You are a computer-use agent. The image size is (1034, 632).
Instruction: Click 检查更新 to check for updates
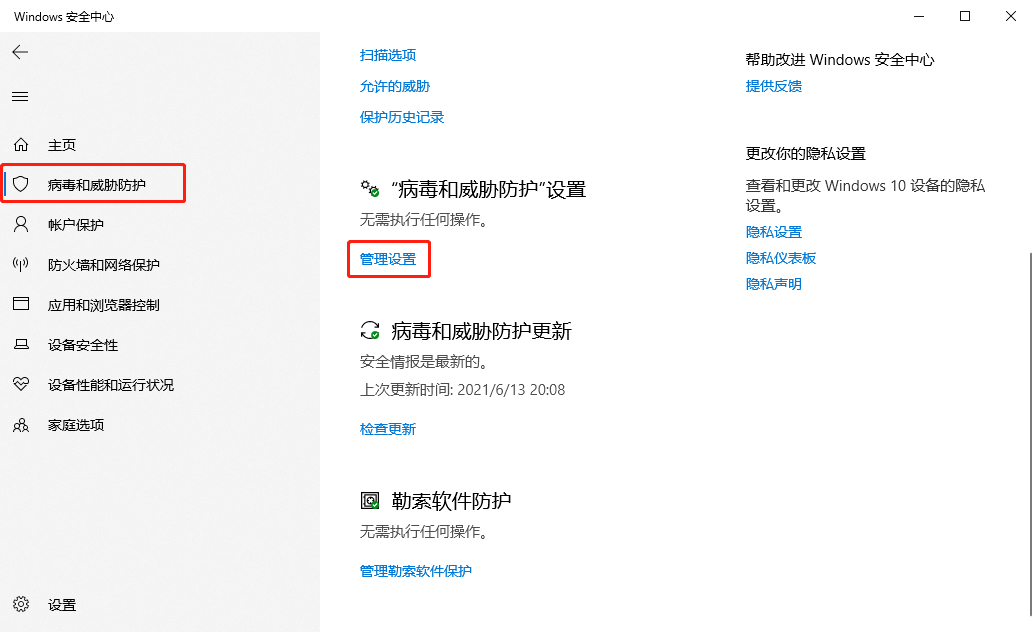[386, 427]
